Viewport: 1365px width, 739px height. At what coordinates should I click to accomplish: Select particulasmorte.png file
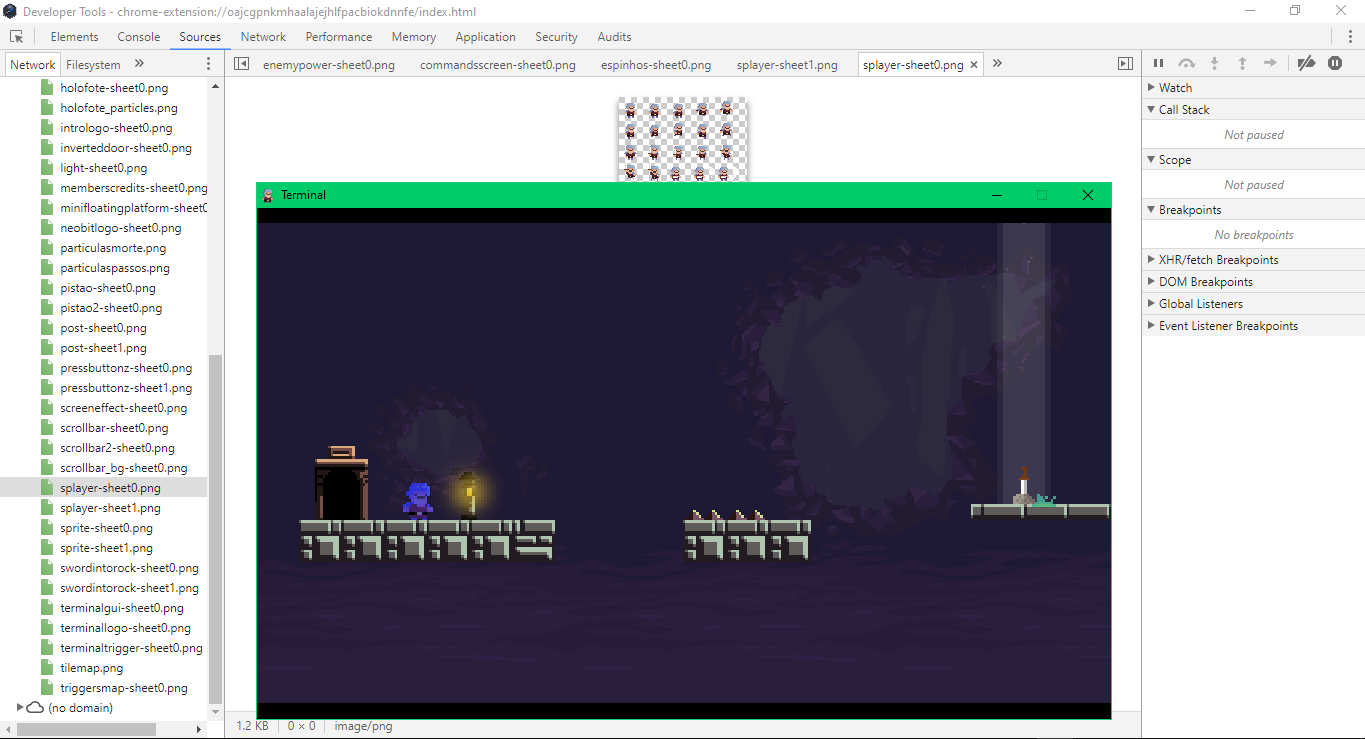pyautogui.click(x=113, y=248)
